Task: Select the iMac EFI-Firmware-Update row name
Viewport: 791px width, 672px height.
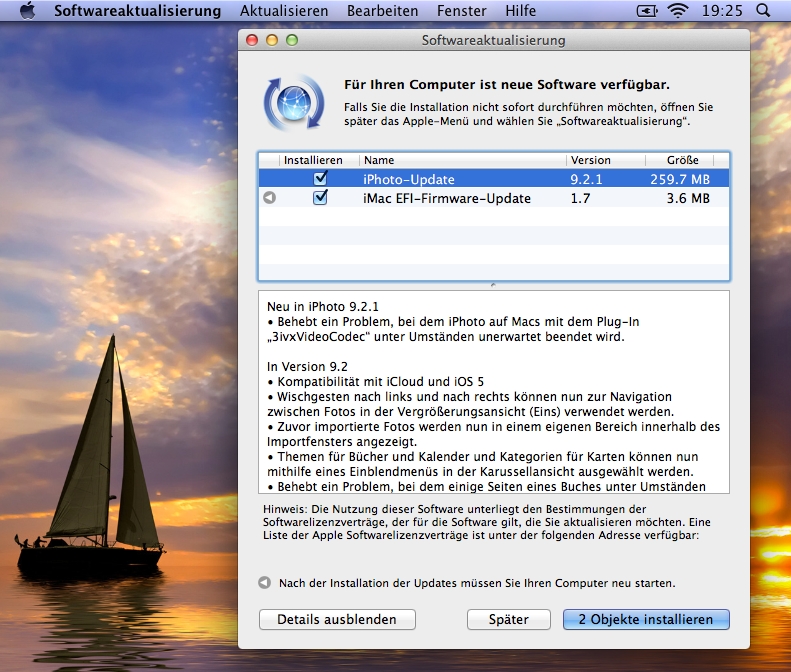Action: [447, 198]
